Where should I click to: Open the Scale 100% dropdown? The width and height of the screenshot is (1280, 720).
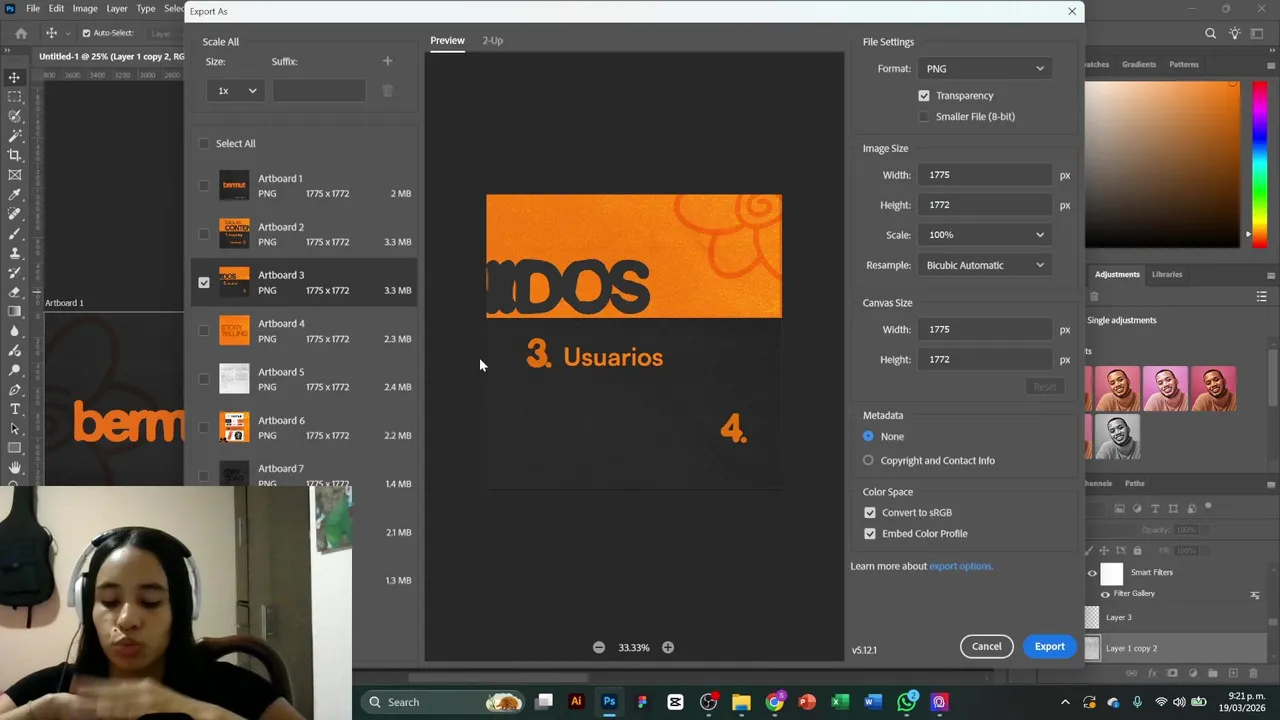(985, 235)
